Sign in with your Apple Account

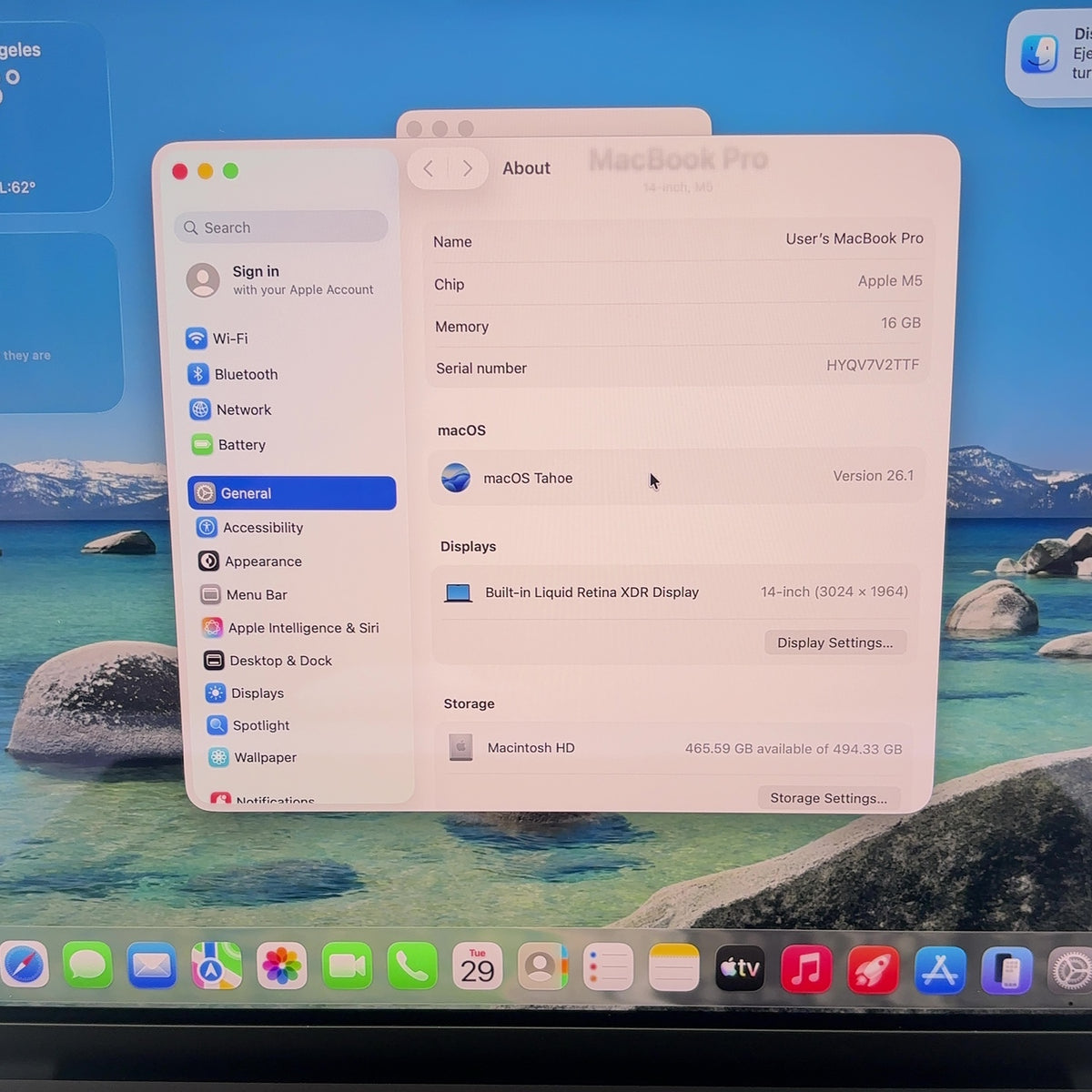pyautogui.click(x=282, y=280)
